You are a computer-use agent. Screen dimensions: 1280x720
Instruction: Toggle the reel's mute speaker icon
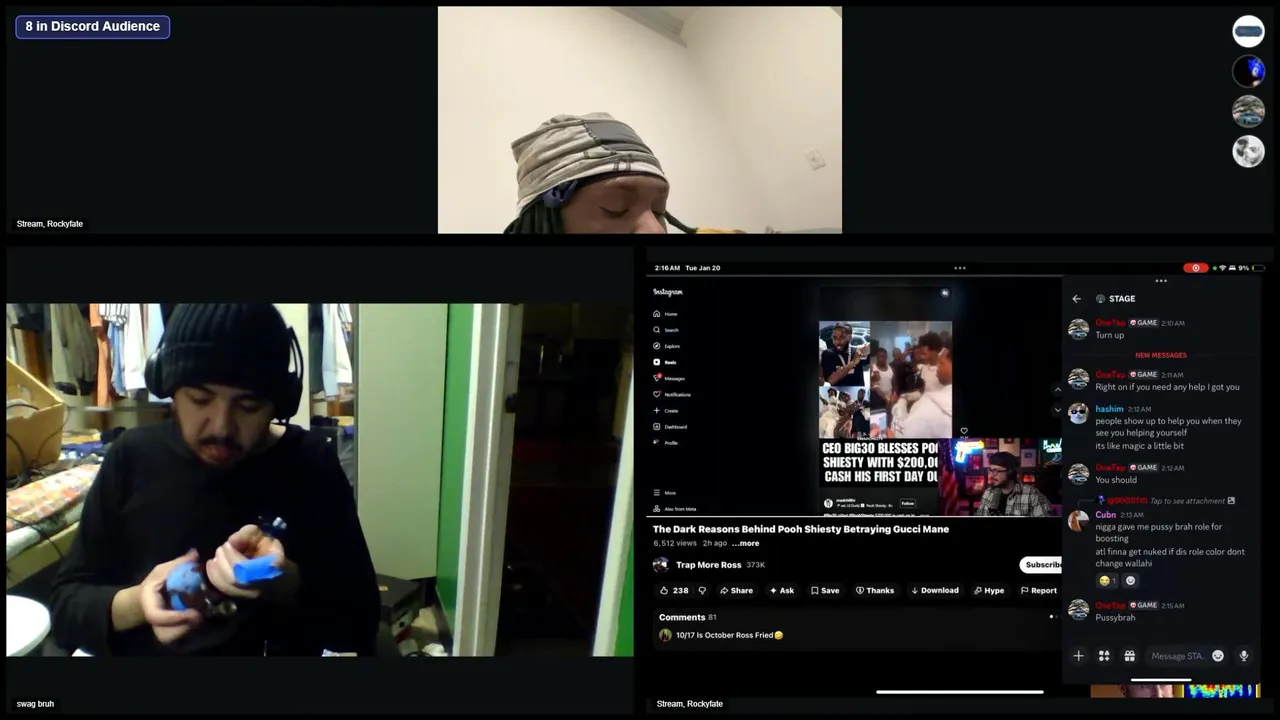click(x=944, y=294)
